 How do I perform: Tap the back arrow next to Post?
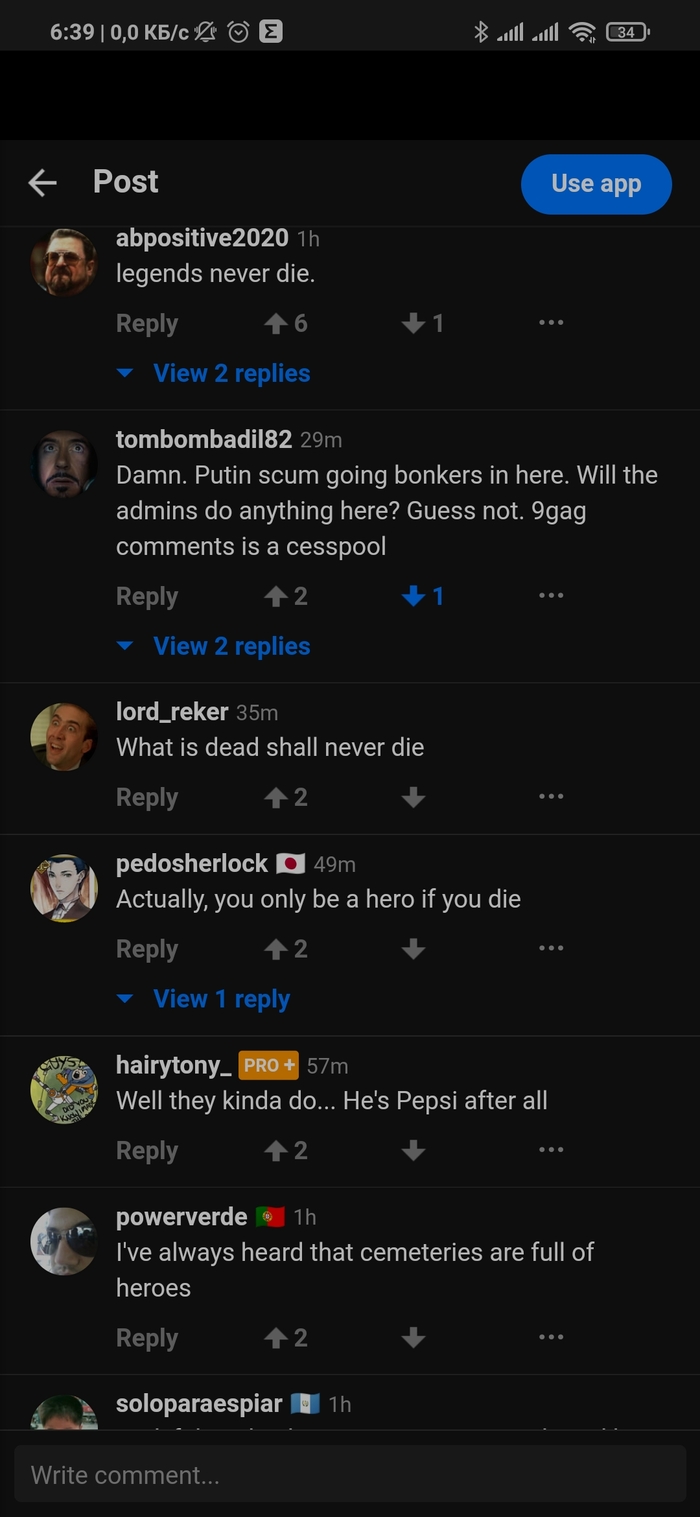[42, 182]
